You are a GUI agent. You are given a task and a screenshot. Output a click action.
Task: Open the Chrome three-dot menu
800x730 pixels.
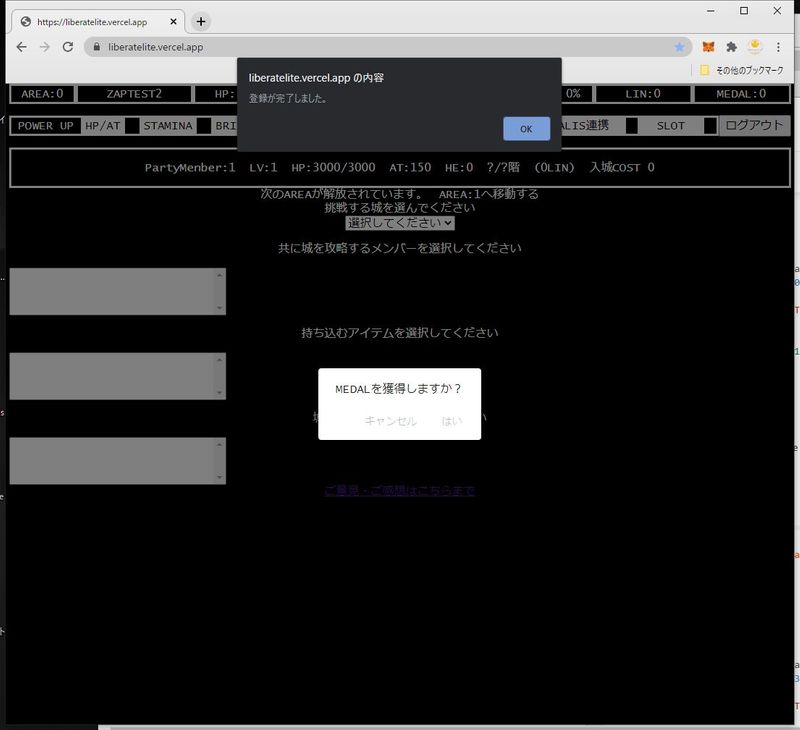coord(778,47)
